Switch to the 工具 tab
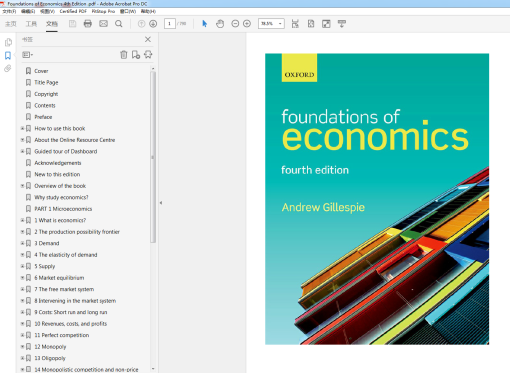The width and height of the screenshot is (510, 373). coord(31,24)
